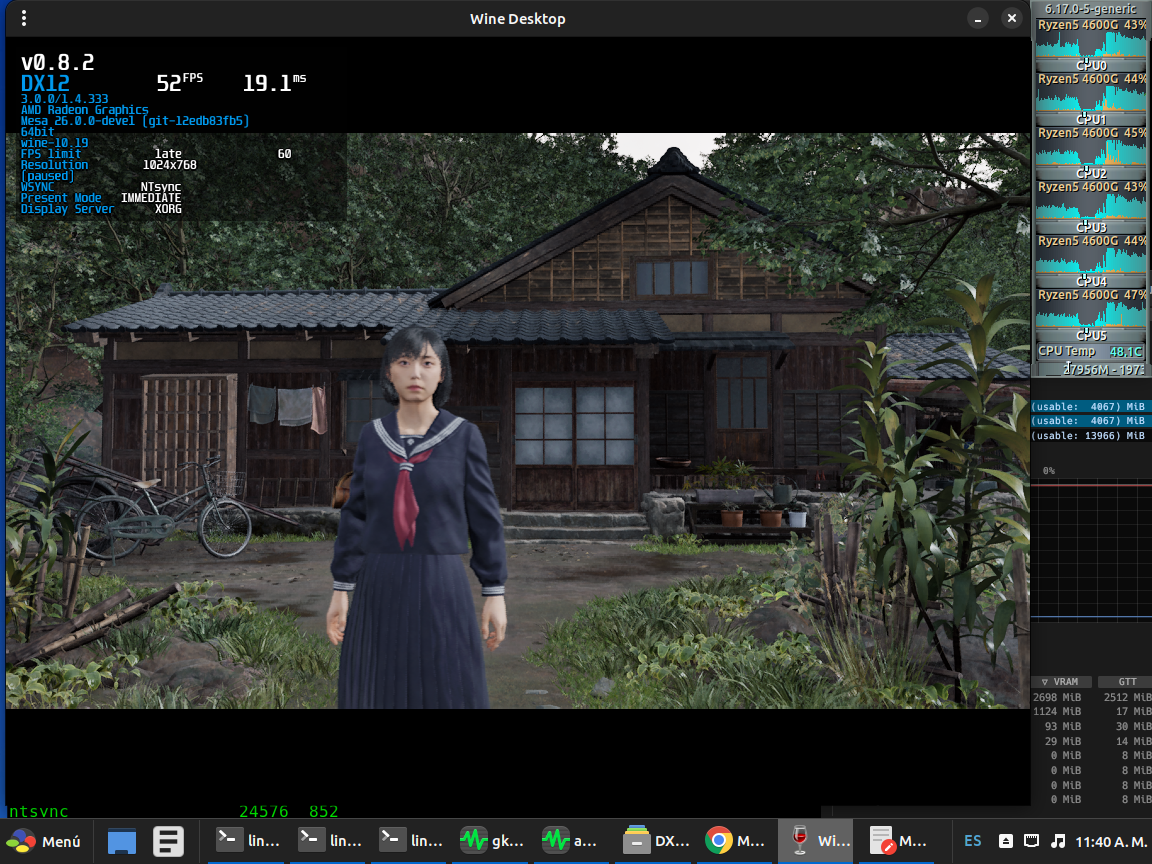
Task: Sort by the GTT column header
Action: tap(1126, 682)
